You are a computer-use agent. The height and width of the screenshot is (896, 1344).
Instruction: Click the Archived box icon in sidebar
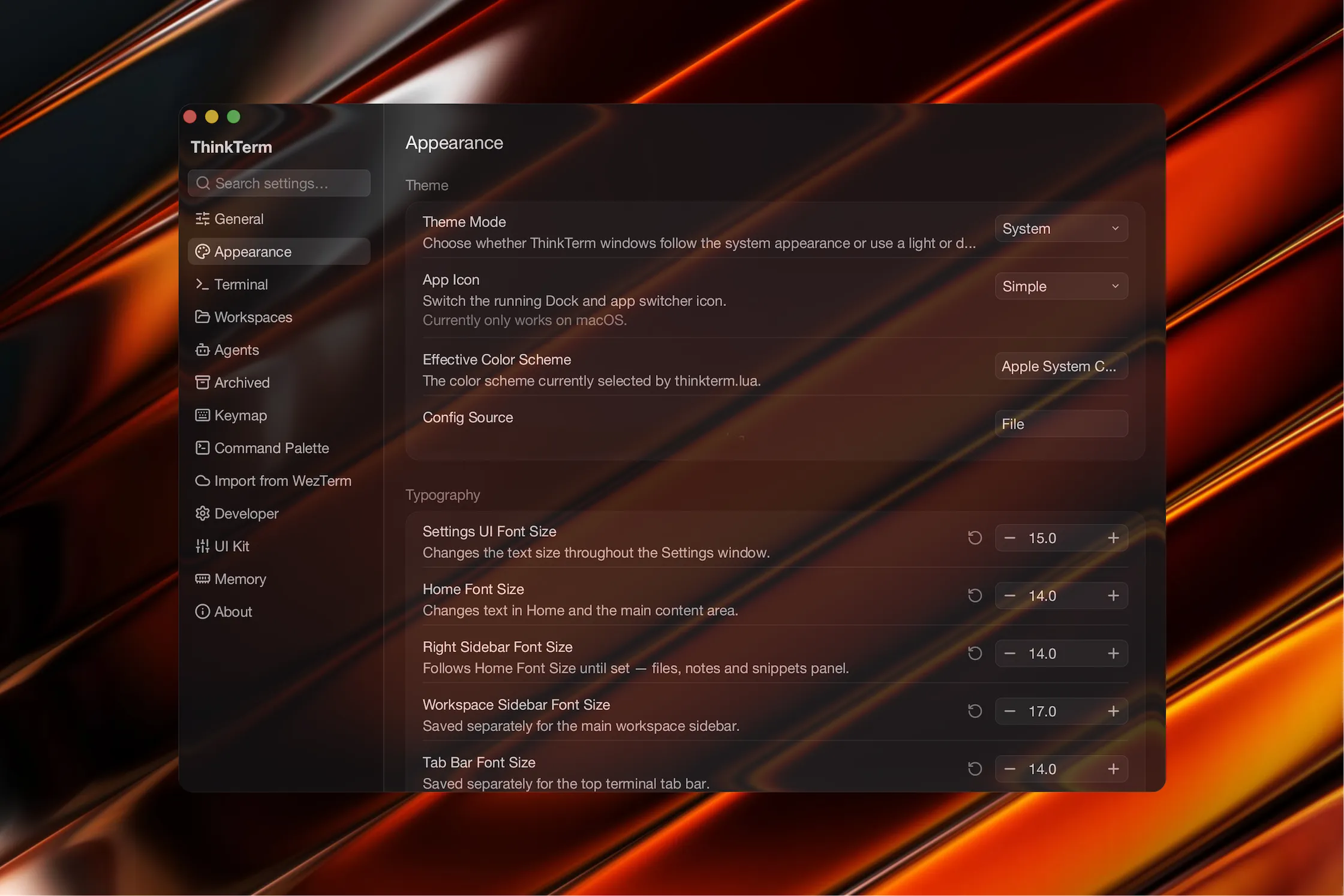[202, 382]
